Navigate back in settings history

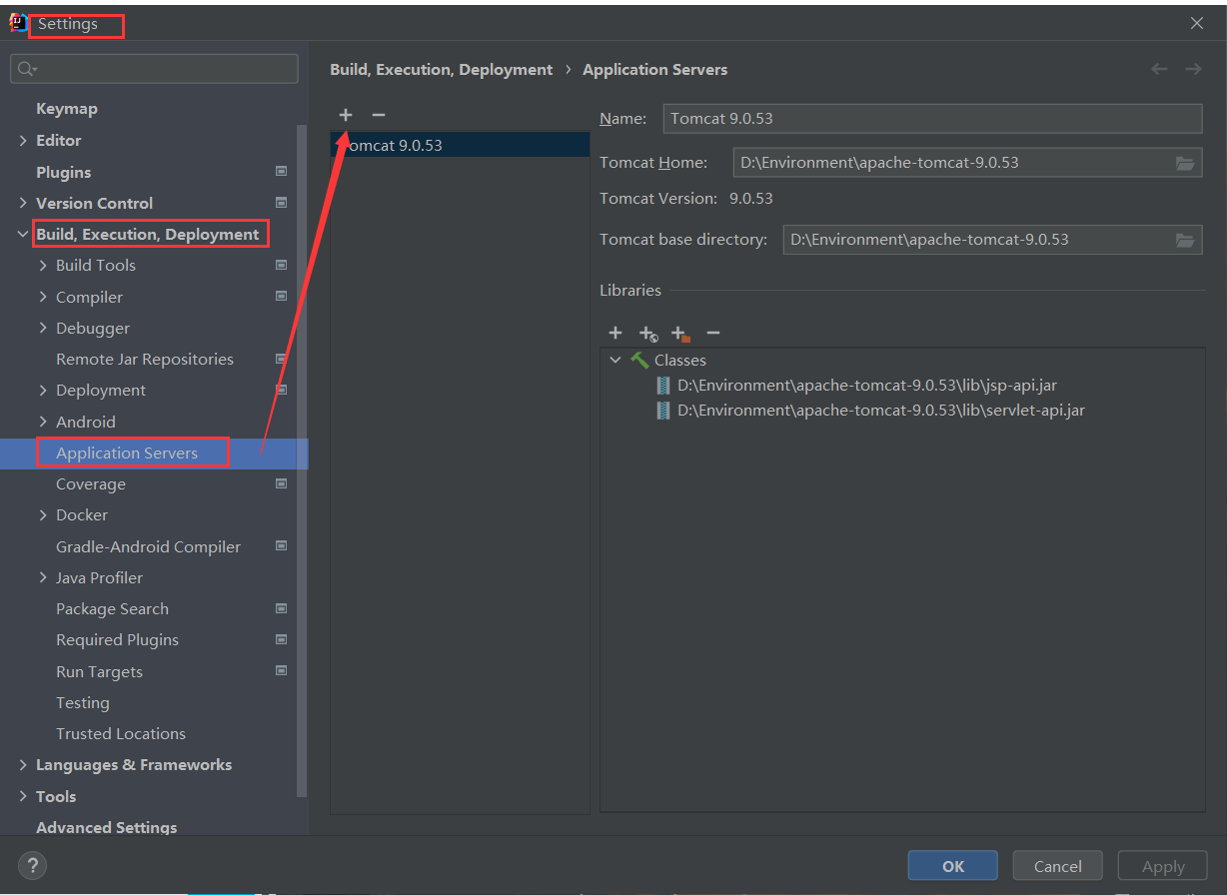click(x=1159, y=69)
